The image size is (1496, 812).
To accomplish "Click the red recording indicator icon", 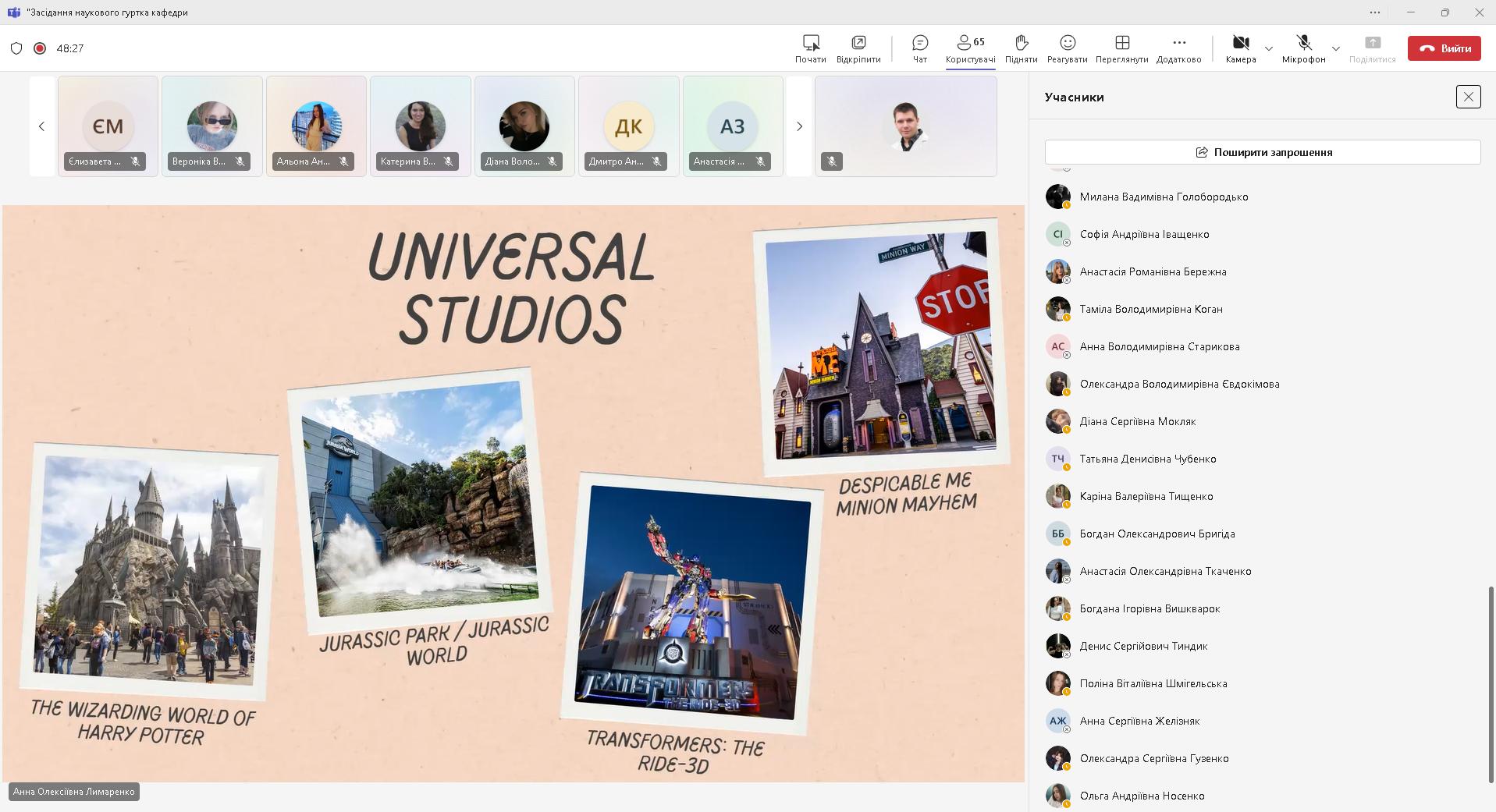I will tap(40, 48).
